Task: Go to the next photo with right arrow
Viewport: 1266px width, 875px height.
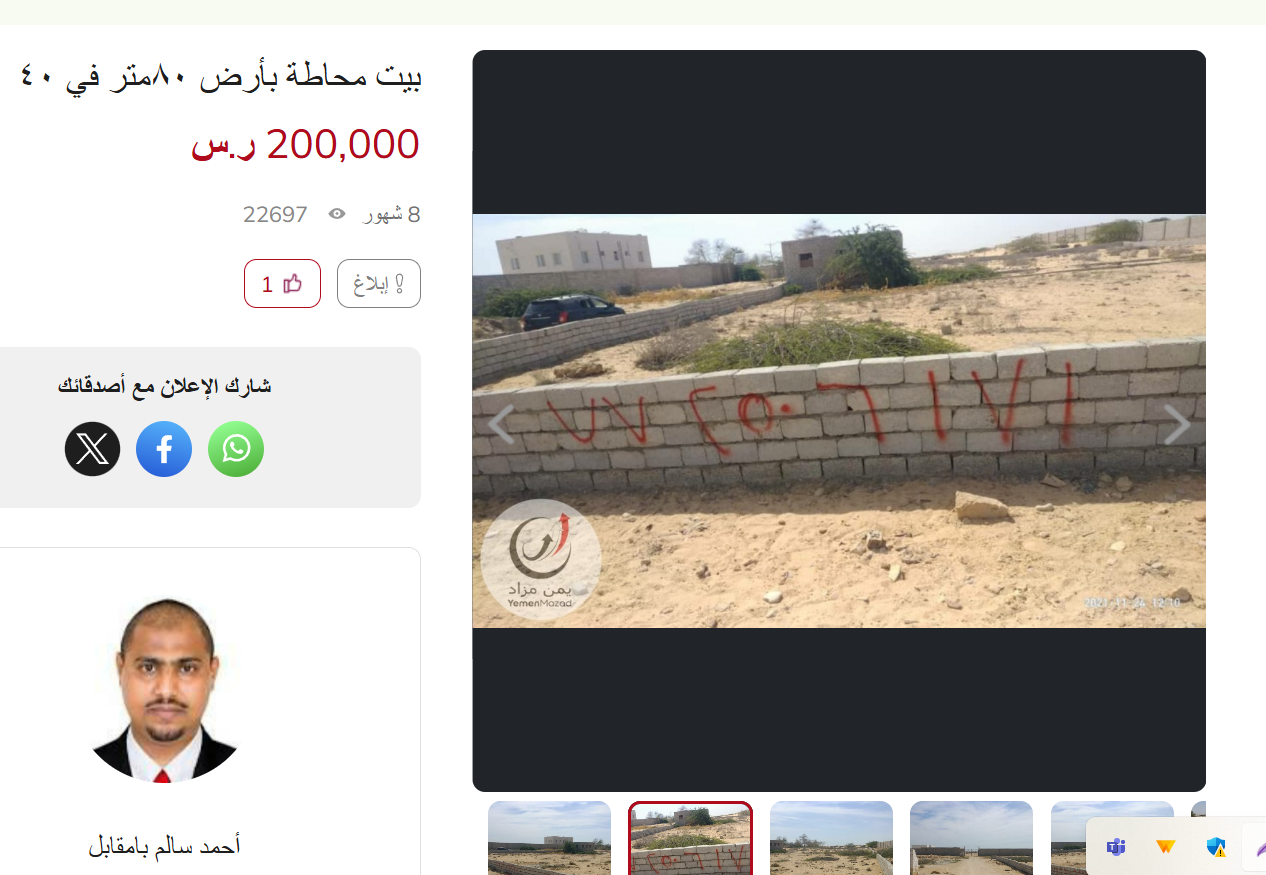Action: [1177, 425]
